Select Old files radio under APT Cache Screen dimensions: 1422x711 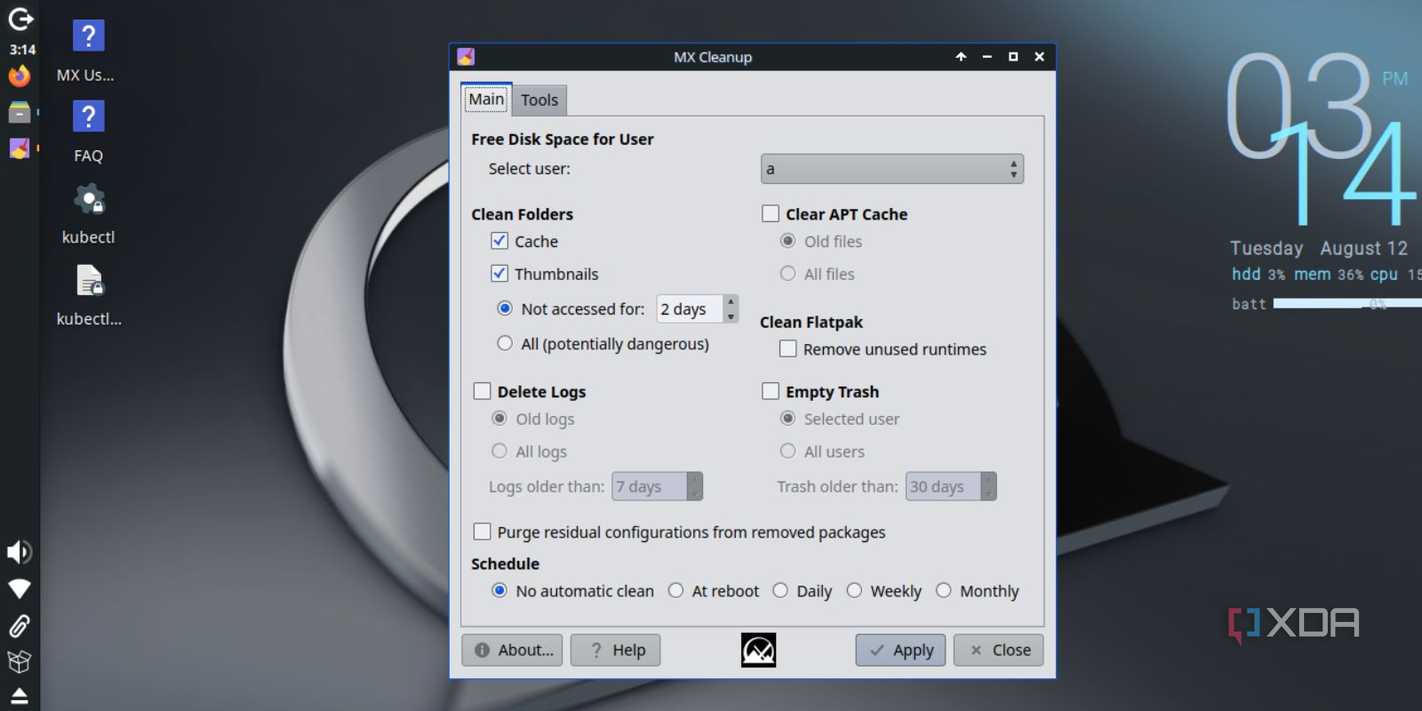[788, 241]
